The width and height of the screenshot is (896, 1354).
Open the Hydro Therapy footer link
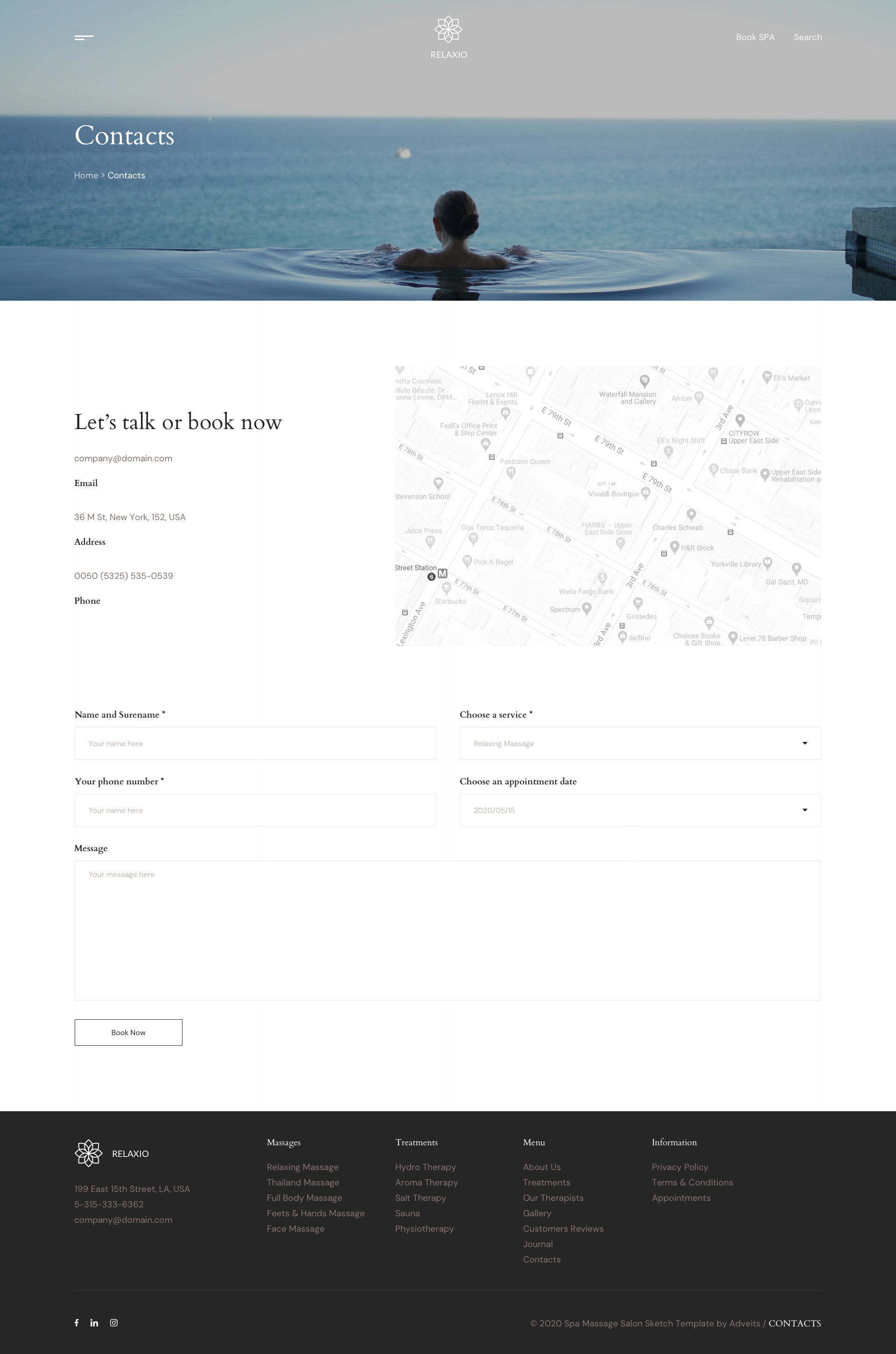[425, 1167]
